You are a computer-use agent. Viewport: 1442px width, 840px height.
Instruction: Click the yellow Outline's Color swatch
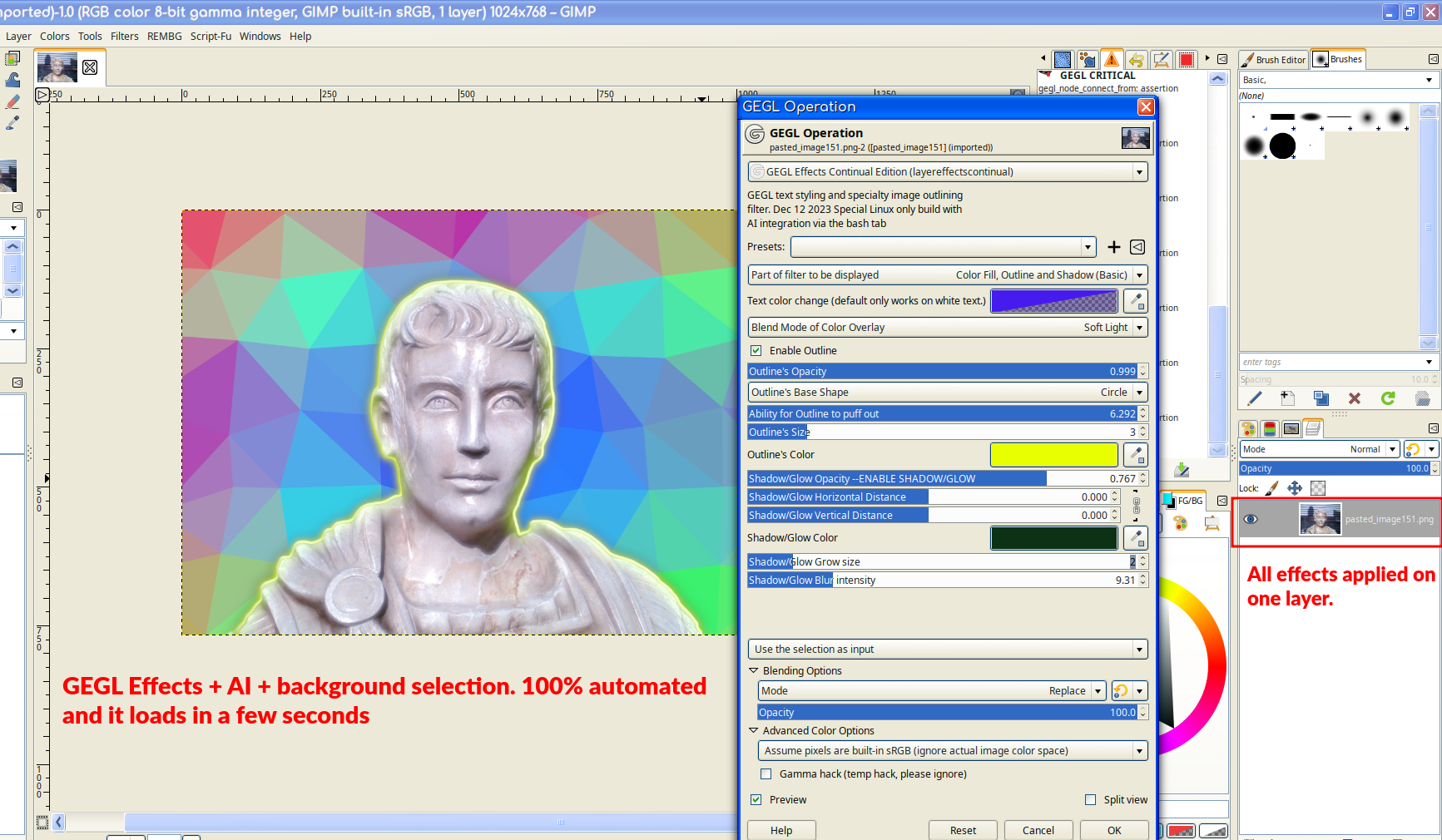[x=1054, y=455]
